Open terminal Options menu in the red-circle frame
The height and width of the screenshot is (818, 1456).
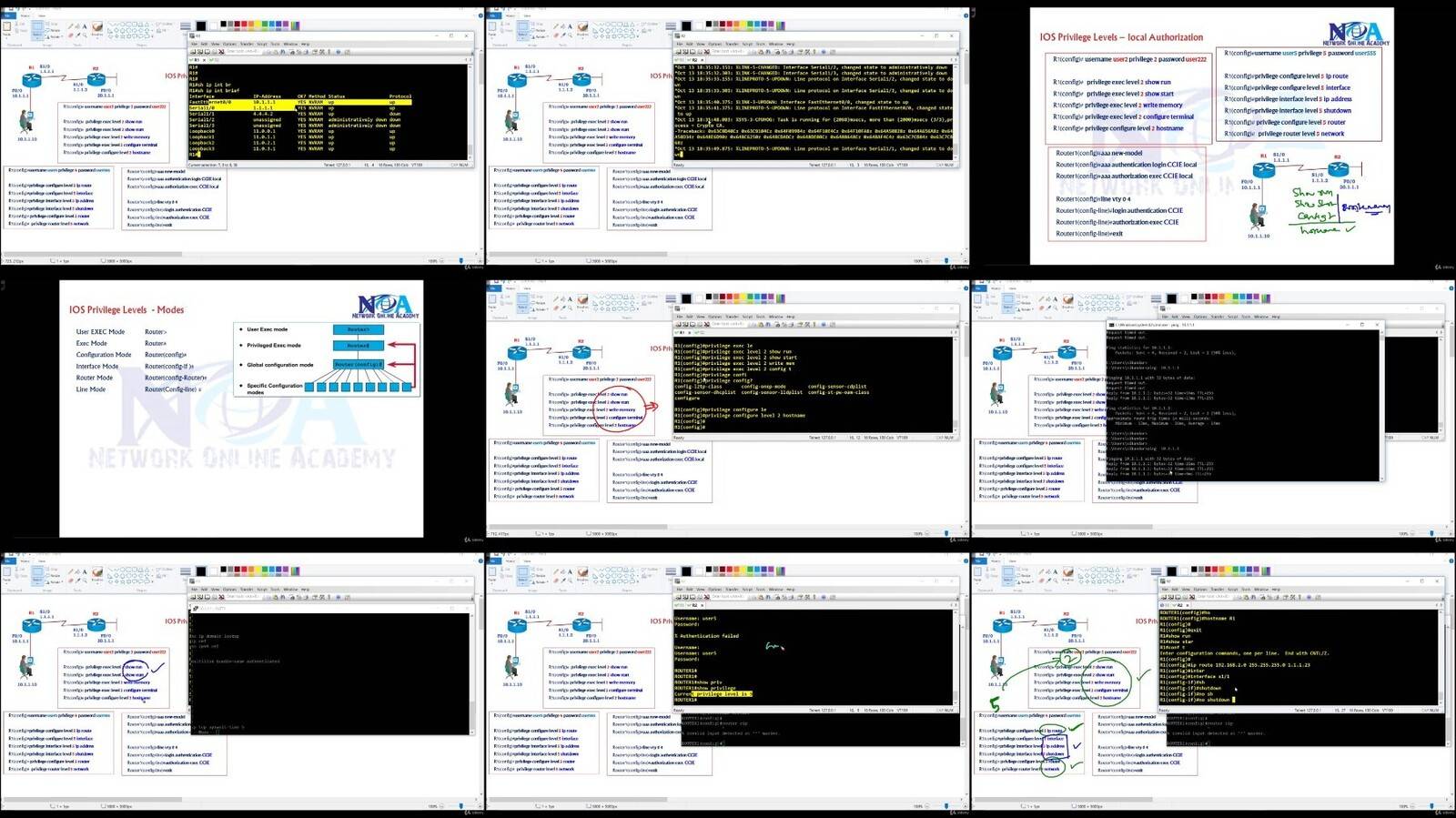pos(714,316)
